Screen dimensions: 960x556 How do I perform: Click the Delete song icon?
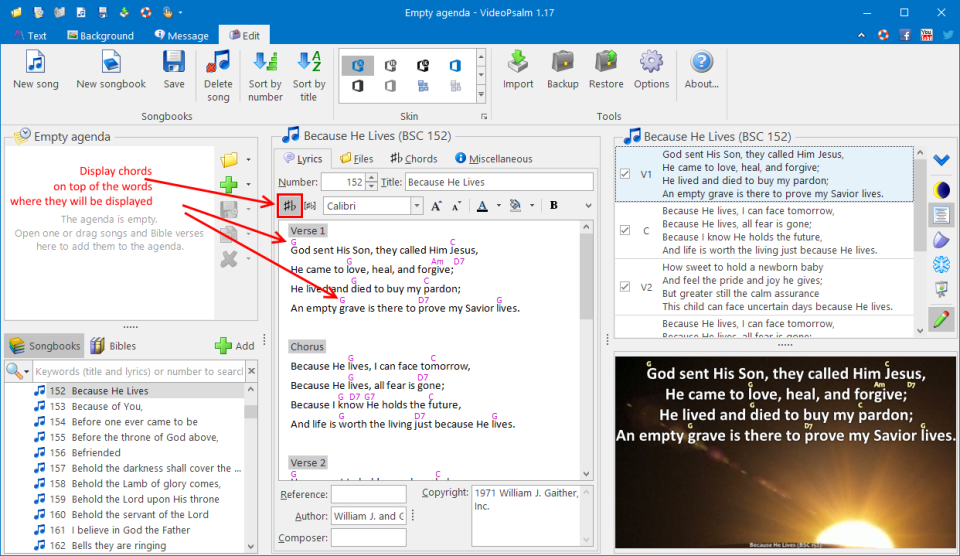click(x=218, y=63)
